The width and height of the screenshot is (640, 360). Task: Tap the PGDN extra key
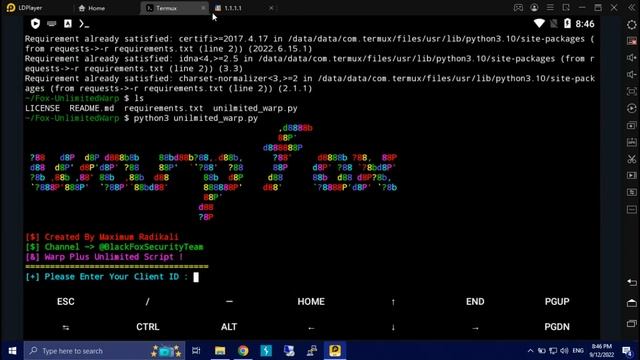click(x=557, y=327)
